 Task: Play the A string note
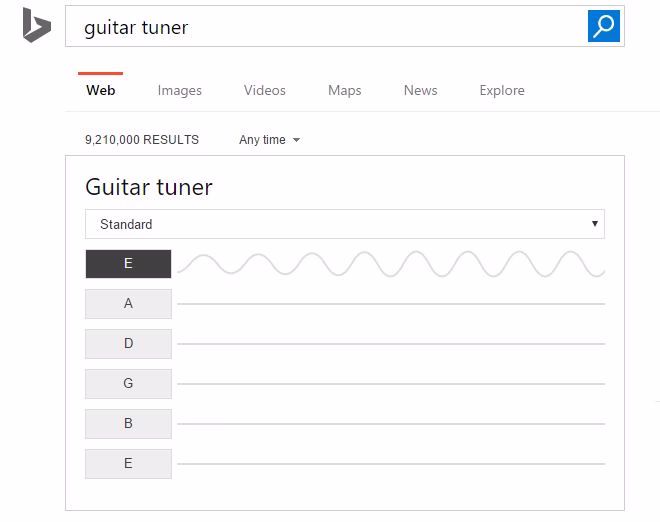128,304
